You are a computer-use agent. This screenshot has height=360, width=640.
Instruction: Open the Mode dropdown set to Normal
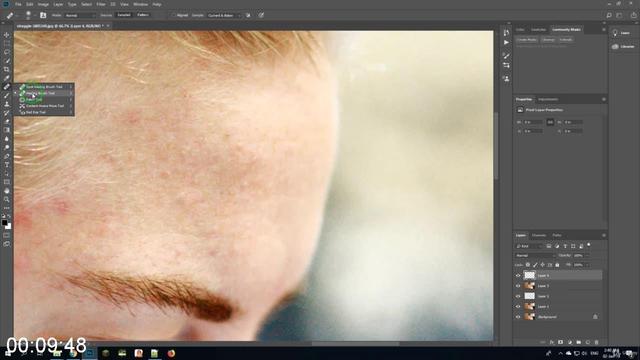tap(80, 15)
